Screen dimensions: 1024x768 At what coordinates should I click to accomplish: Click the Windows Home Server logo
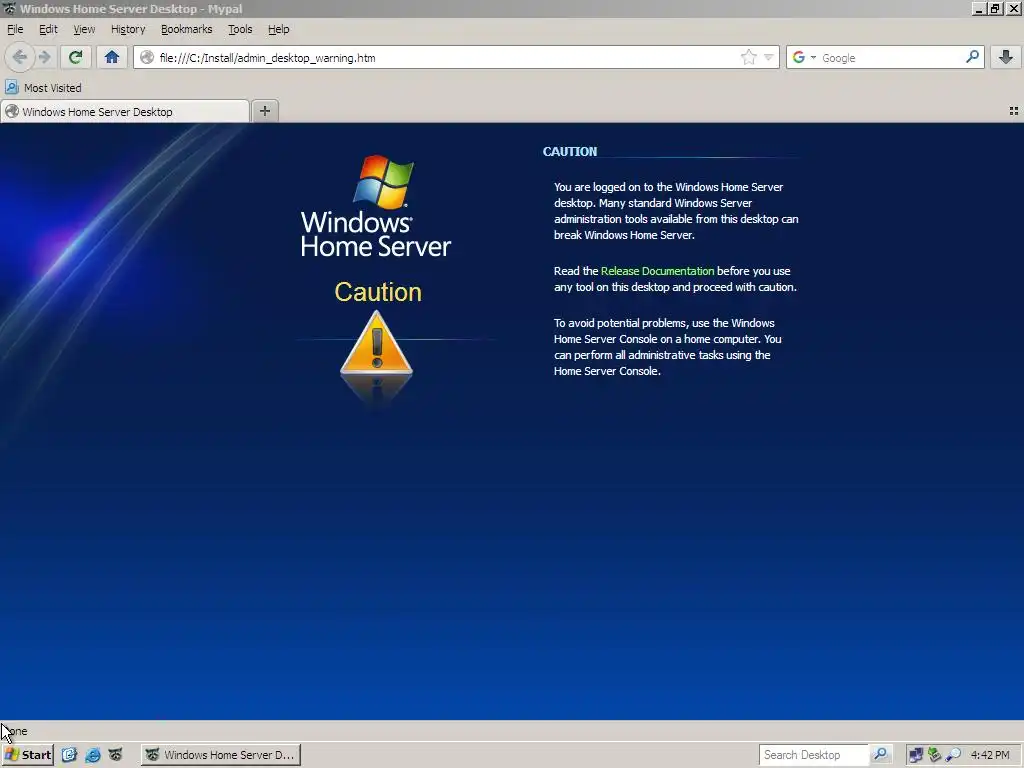[x=376, y=206]
